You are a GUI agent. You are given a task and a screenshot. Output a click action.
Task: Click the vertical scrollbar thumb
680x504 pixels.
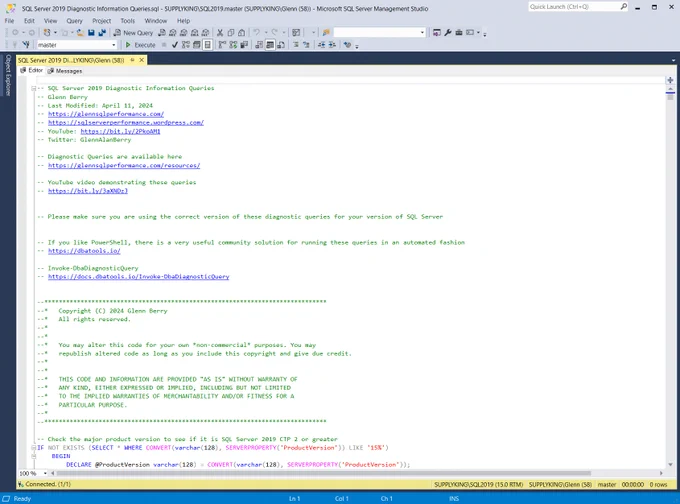[x=670, y=98]
